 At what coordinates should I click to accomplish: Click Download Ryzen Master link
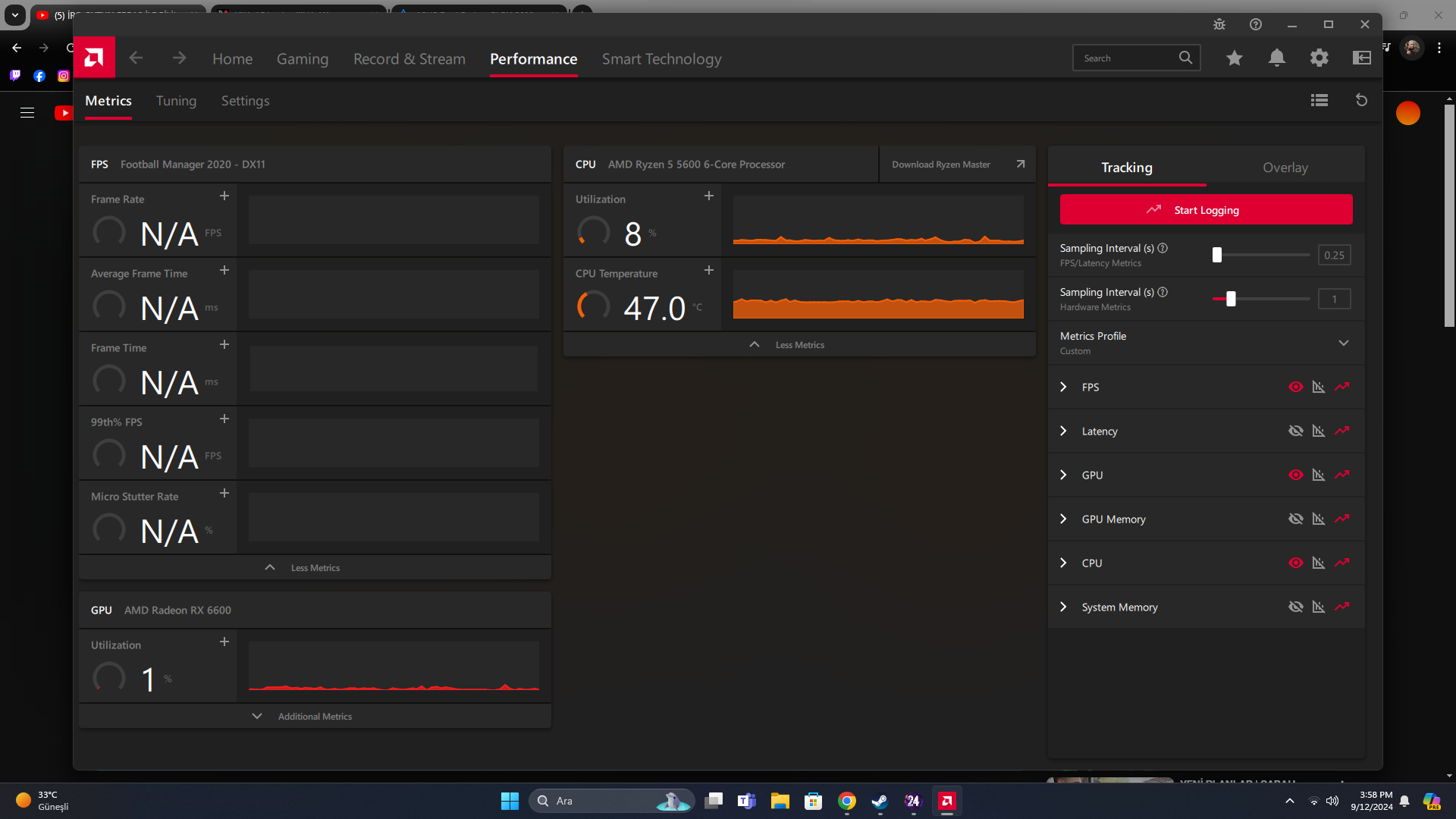click(x=957, y=164)
